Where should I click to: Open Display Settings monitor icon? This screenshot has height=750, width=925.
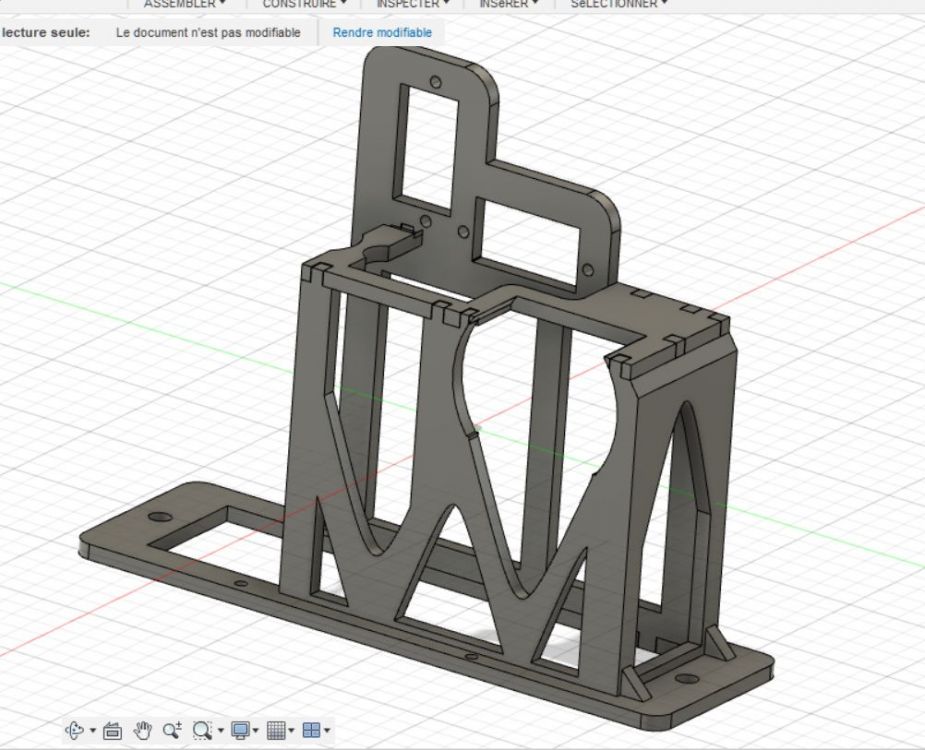tap(240, 731)
